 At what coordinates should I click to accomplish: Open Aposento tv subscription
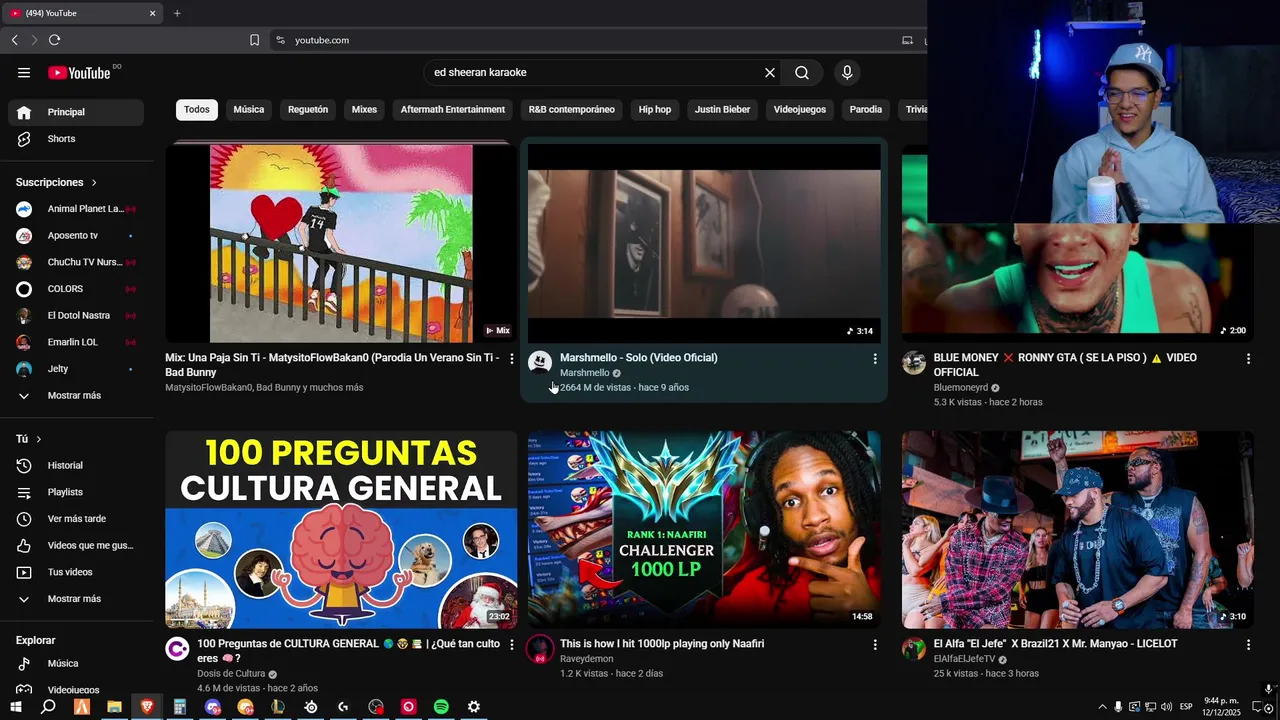click(76, 236)
